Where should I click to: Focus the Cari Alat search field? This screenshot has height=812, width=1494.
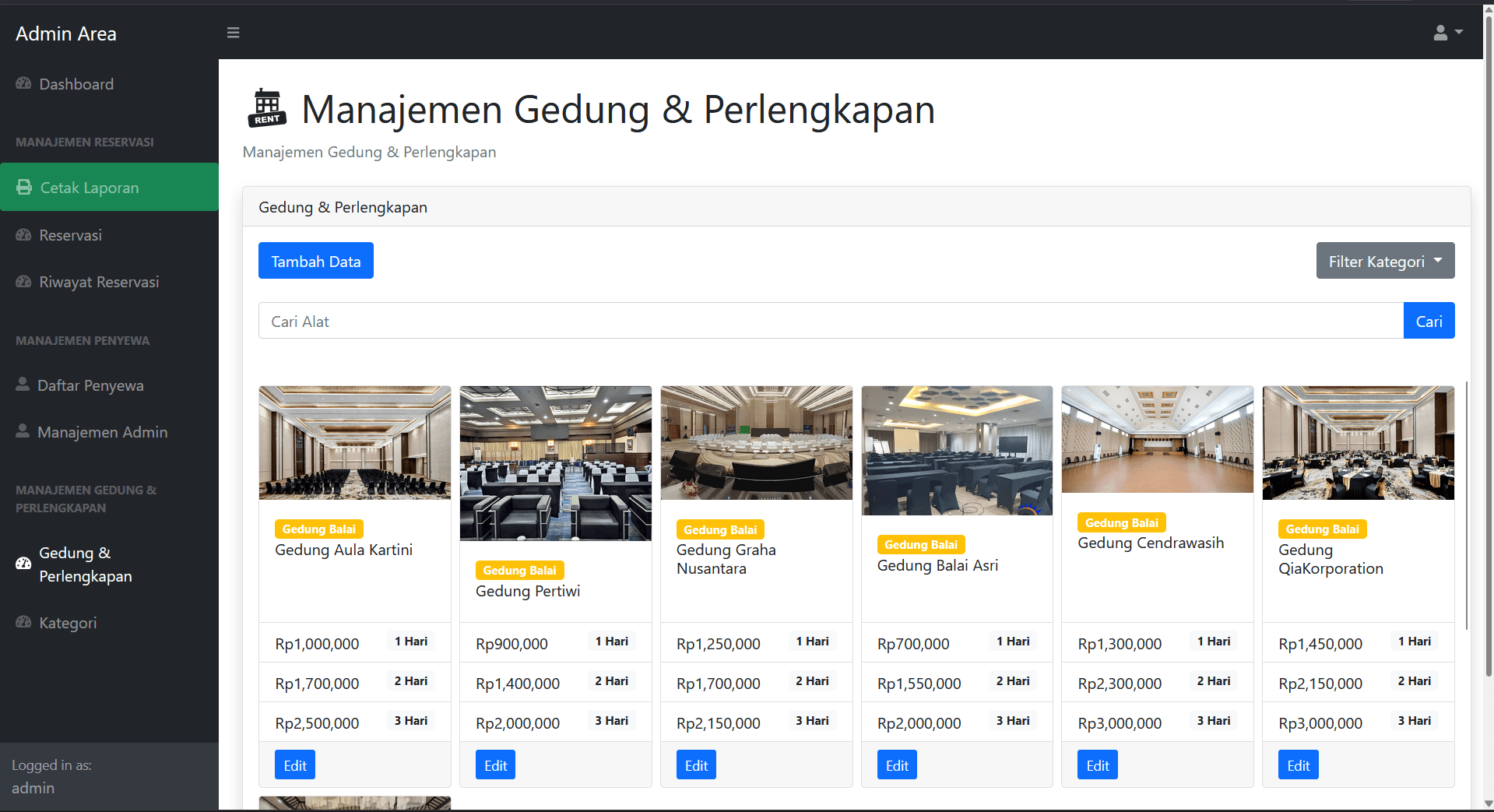click(x=831, y=321)
